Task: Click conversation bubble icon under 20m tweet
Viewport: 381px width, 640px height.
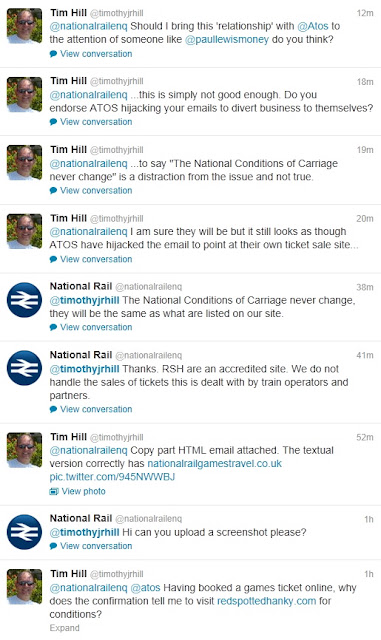Action: (53, 259)
